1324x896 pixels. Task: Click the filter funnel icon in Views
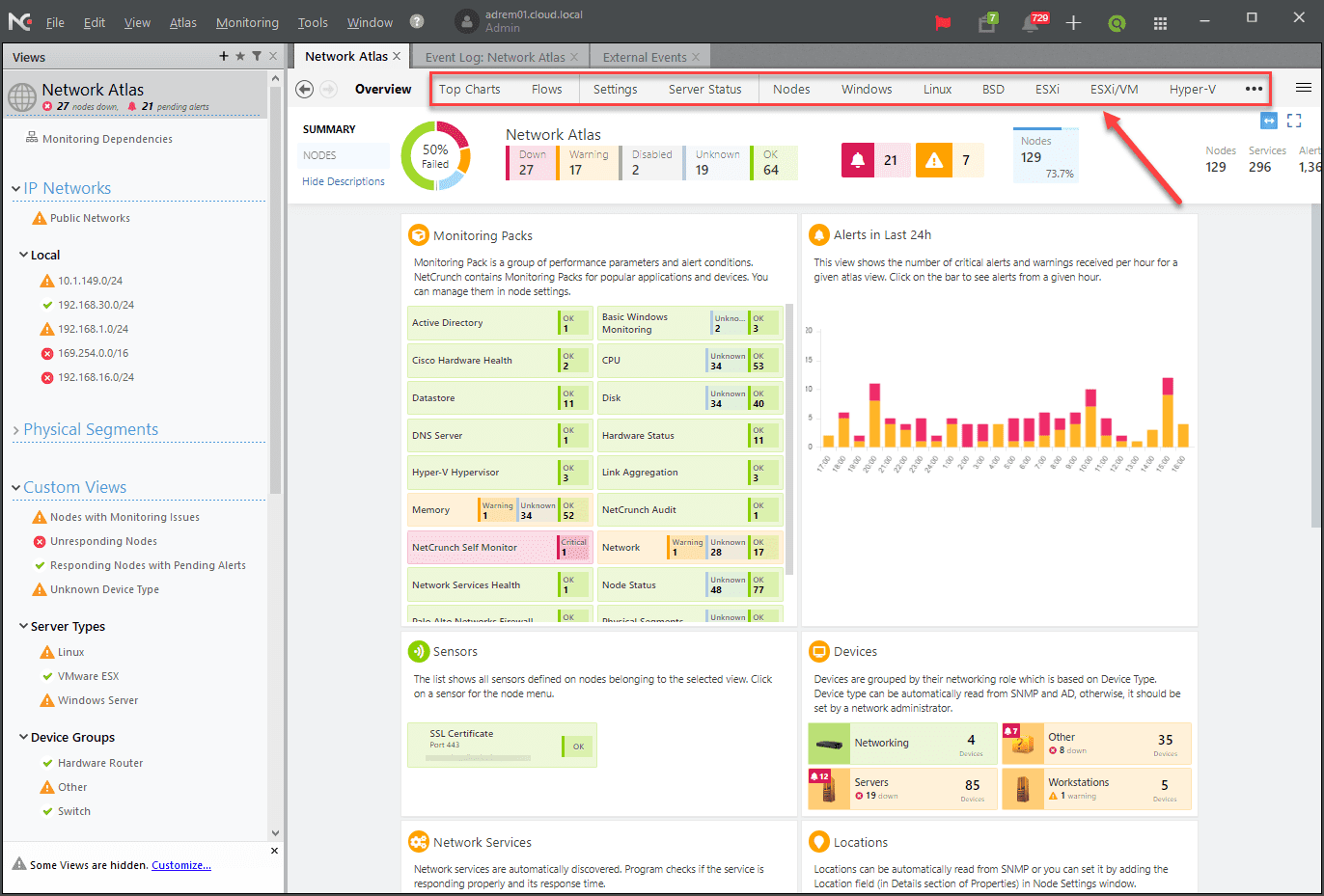point(257,56)
